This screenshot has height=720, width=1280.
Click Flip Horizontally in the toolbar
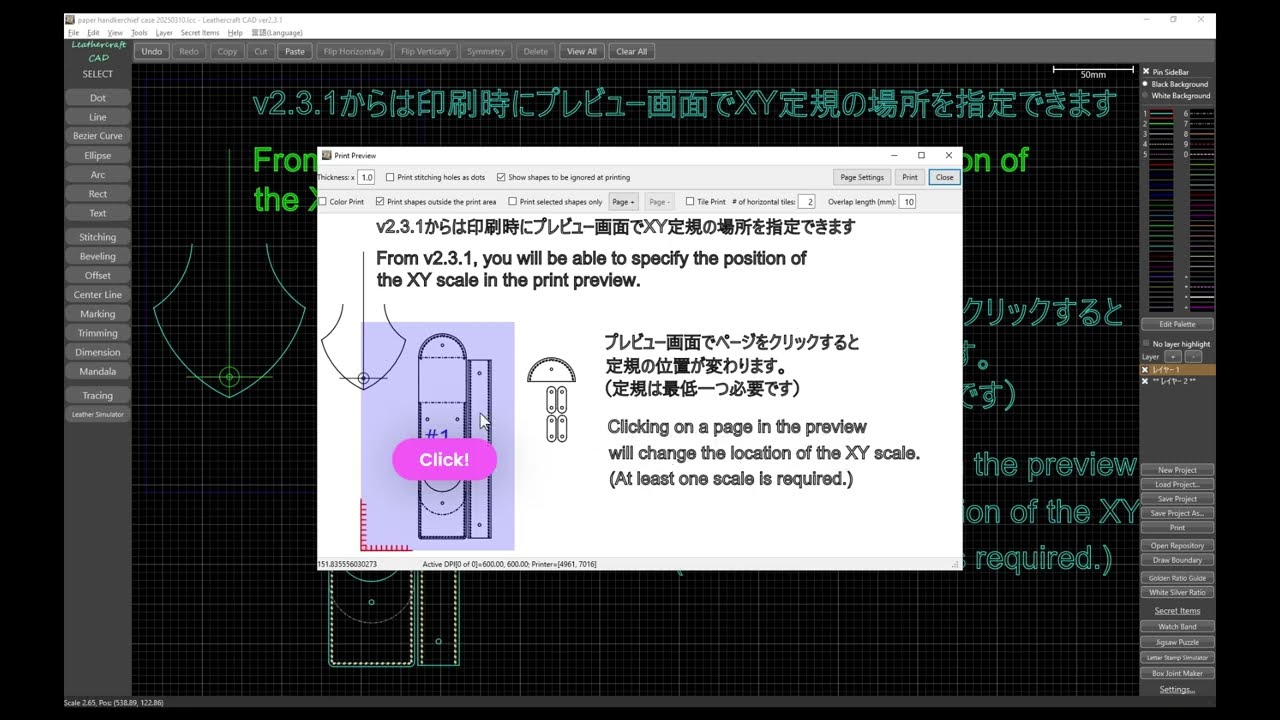[x=353, y=51]
